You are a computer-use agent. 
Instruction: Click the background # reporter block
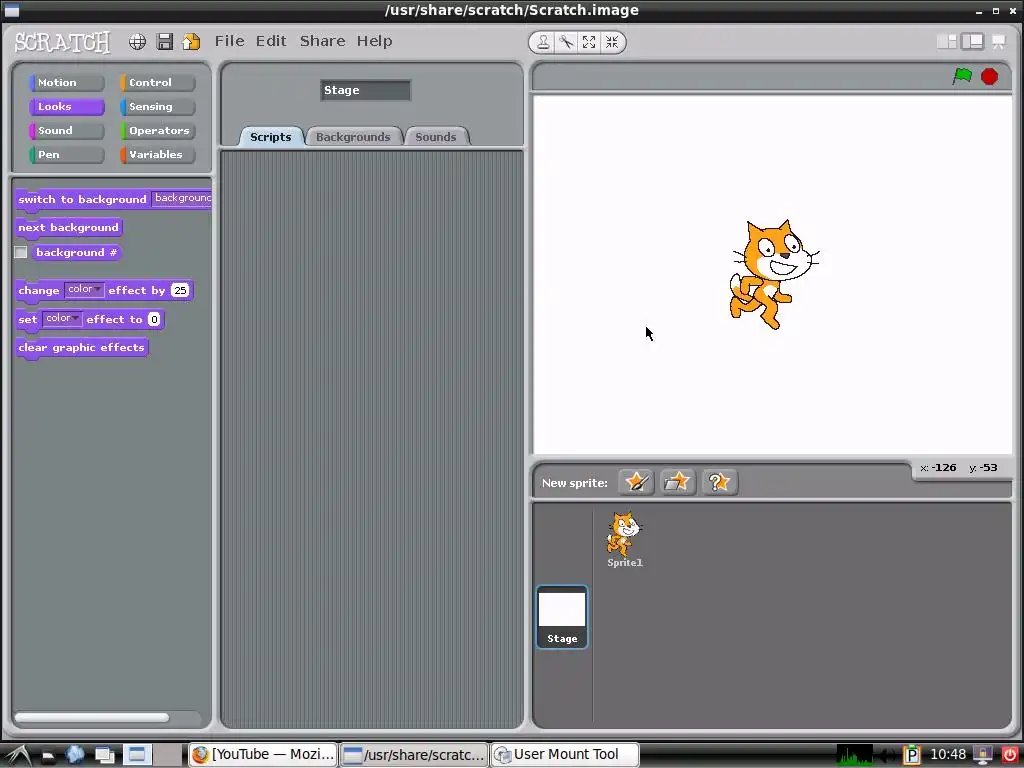(x=76, y=253)
